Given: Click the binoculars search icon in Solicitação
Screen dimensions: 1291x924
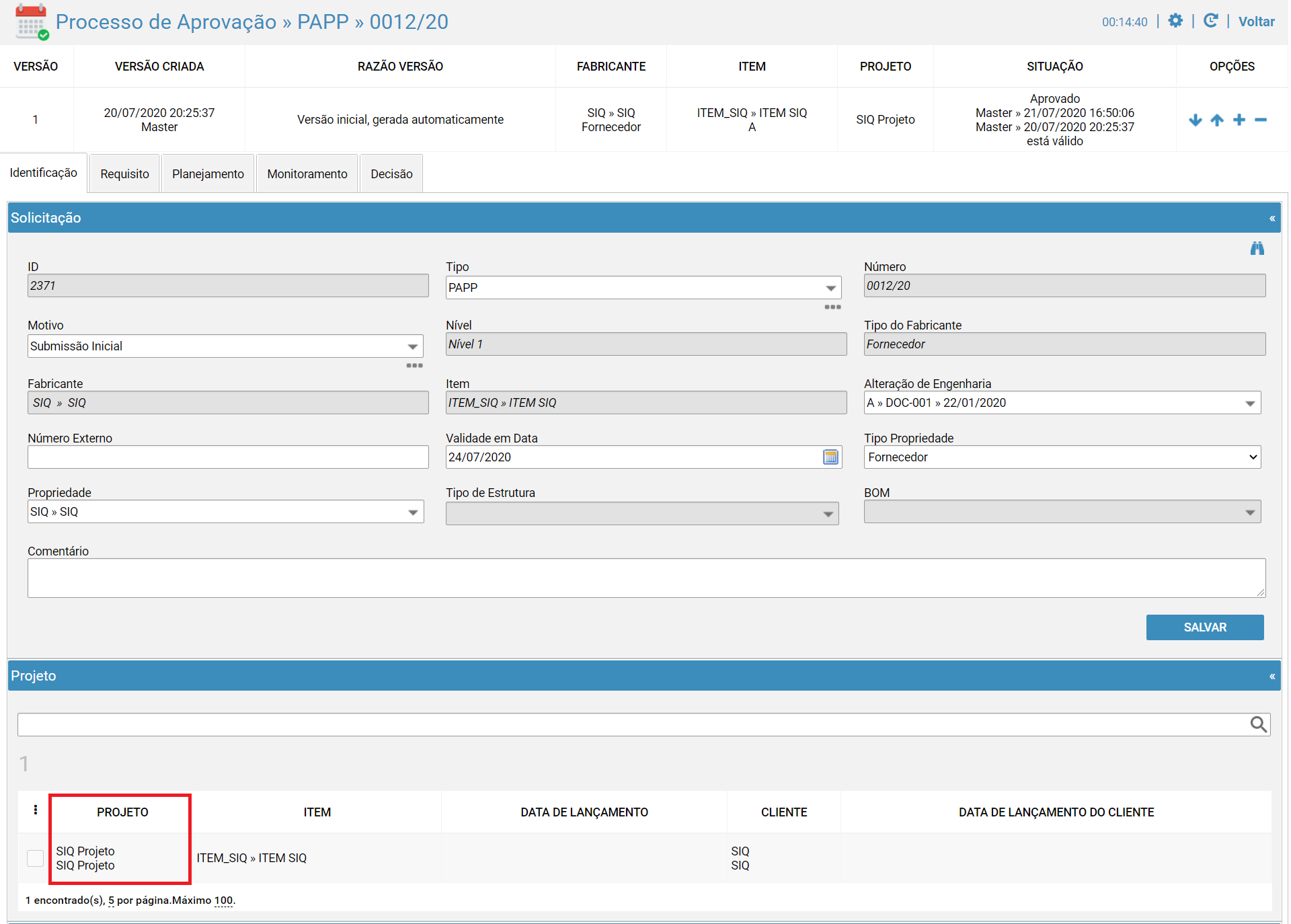Looking at the screenshot, I should (1257, 249).
